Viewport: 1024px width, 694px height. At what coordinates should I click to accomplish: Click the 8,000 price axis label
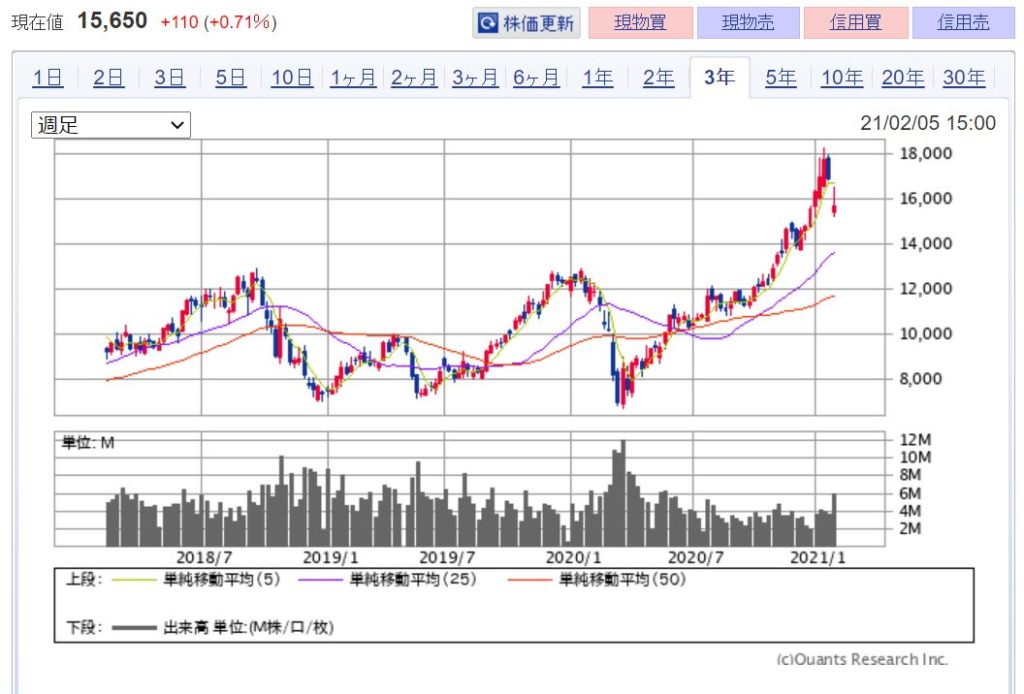(920, 379)
